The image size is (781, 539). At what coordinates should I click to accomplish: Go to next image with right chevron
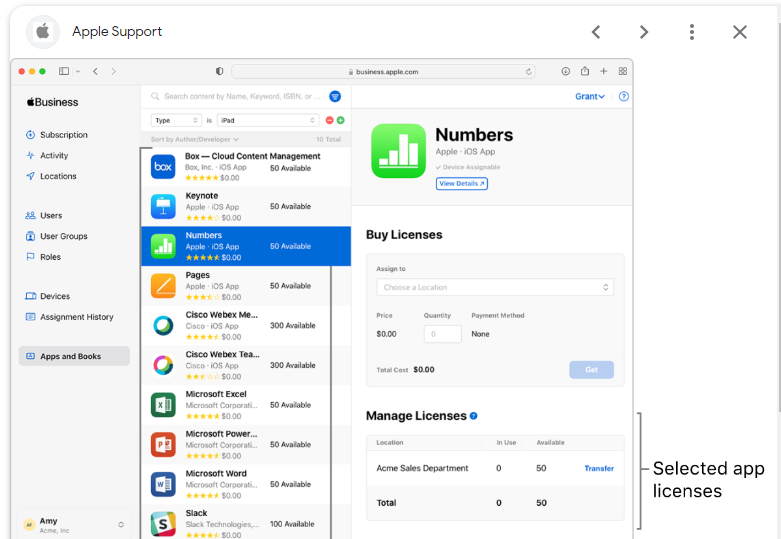[644, 32]
